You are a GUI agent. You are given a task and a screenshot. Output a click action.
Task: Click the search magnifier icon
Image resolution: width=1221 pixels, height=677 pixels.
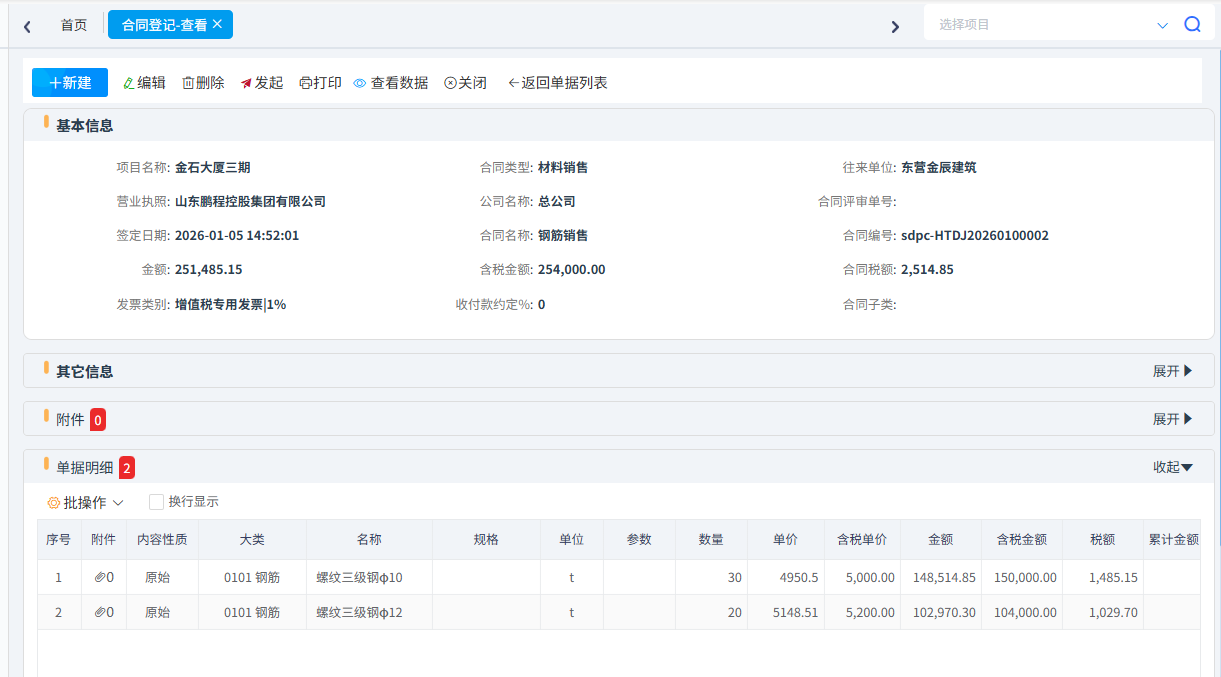pos(1192,25)
